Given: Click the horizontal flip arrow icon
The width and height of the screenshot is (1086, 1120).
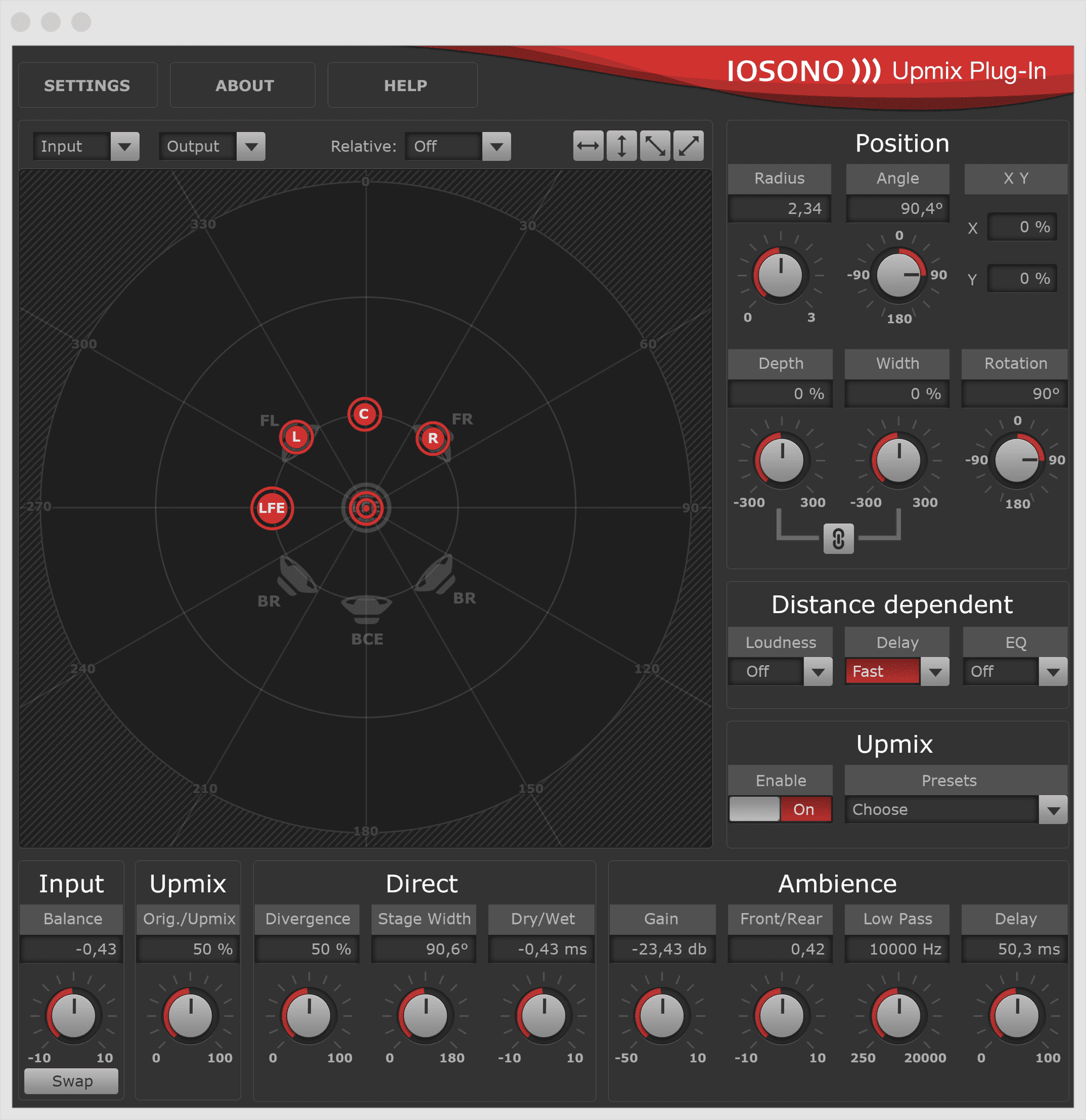Looking at the screenshot, I should (x=588, y=146).
